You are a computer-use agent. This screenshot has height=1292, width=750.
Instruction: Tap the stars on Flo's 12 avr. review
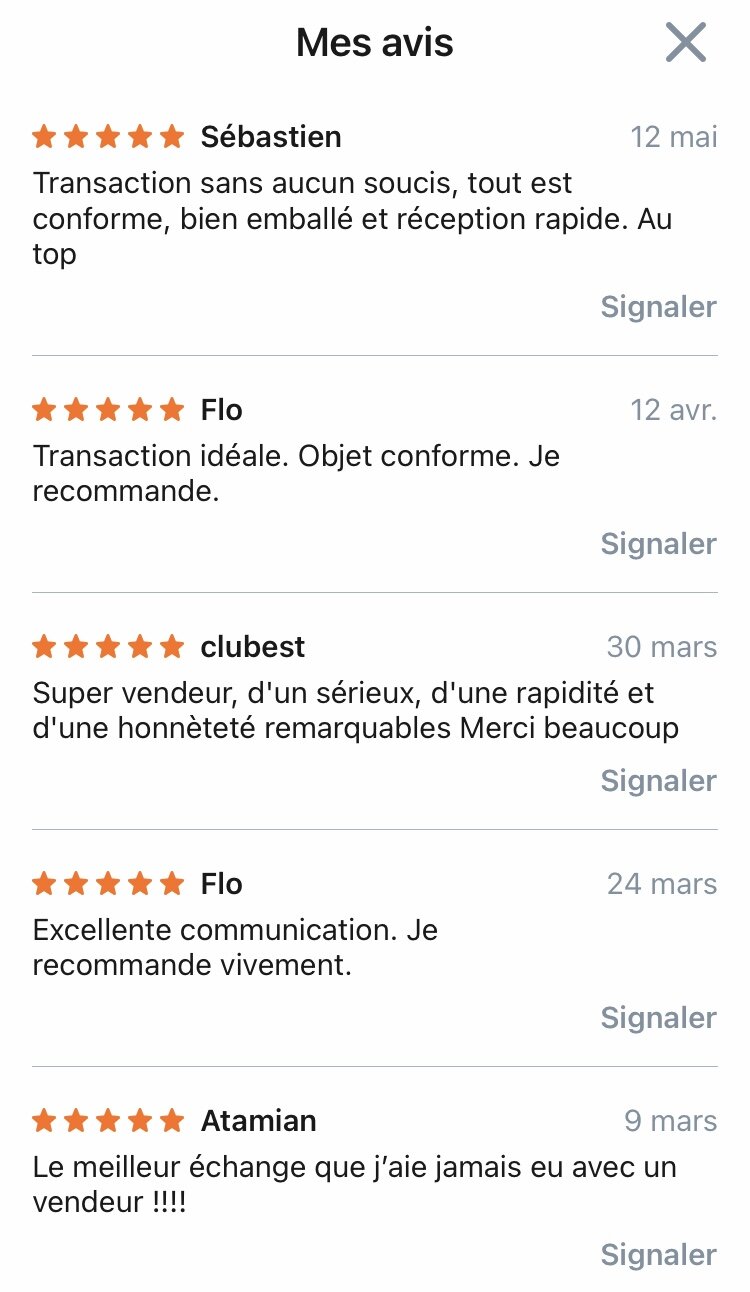point(108,410)
